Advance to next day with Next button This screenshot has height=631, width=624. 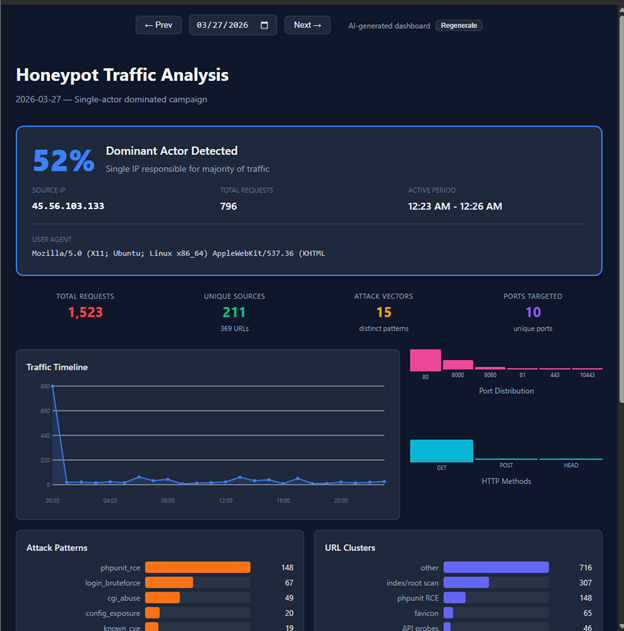pyautogui.click(x=307, y=25)
